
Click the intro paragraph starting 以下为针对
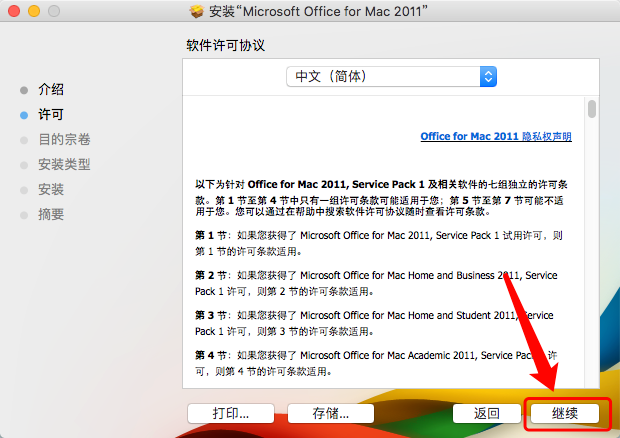pos(381,198)
